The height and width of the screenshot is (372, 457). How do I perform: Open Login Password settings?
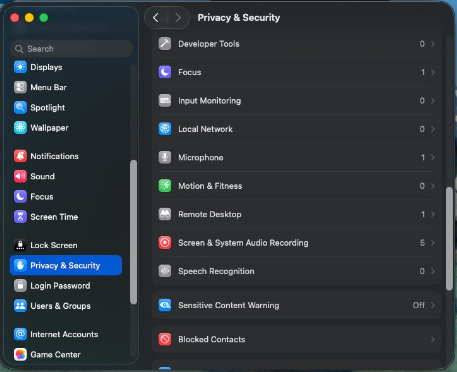pos(66,286)
